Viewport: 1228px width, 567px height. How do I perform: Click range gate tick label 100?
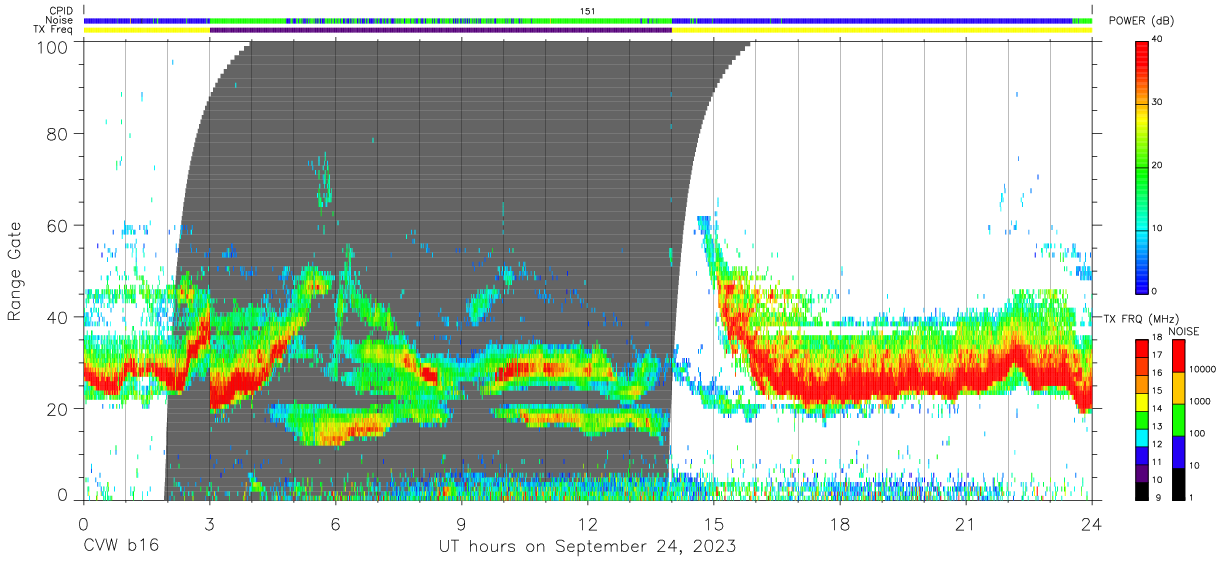53,46
